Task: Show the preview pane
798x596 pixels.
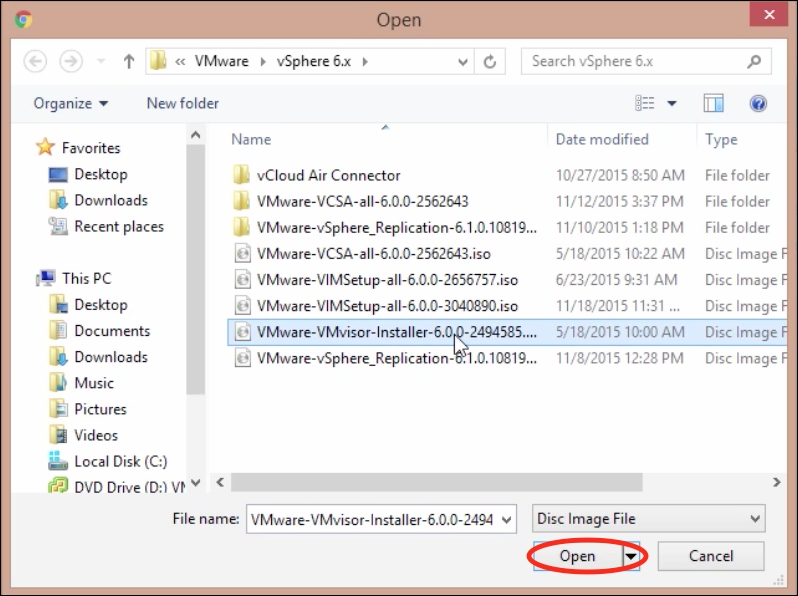Action: pos(714,103)
